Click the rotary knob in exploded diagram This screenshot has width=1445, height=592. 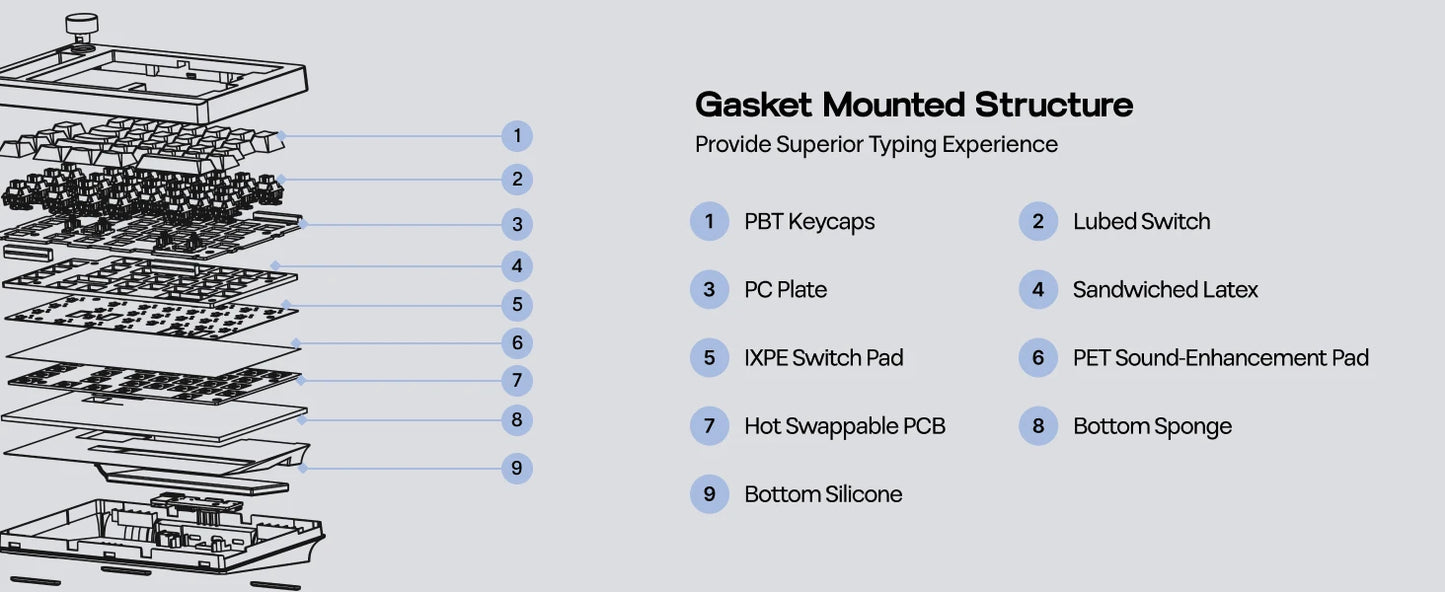(x=82, y=27)
